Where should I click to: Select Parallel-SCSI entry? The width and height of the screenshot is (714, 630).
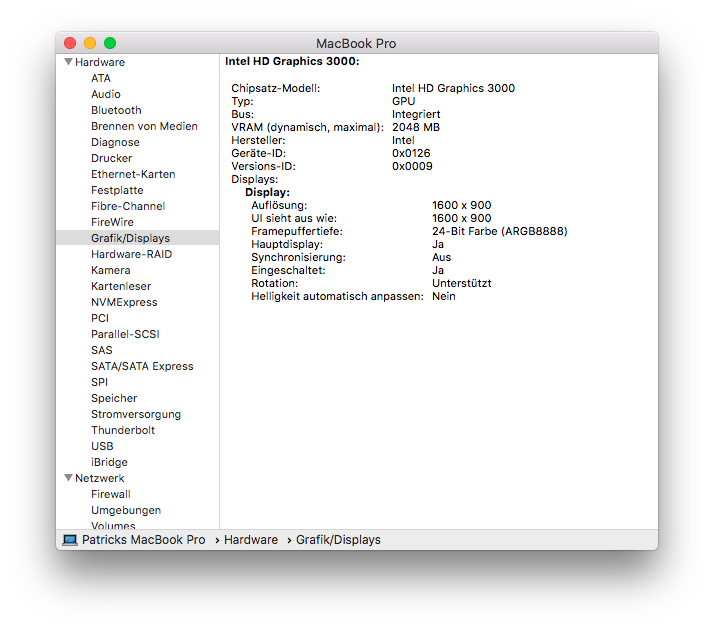pos(125,334)
